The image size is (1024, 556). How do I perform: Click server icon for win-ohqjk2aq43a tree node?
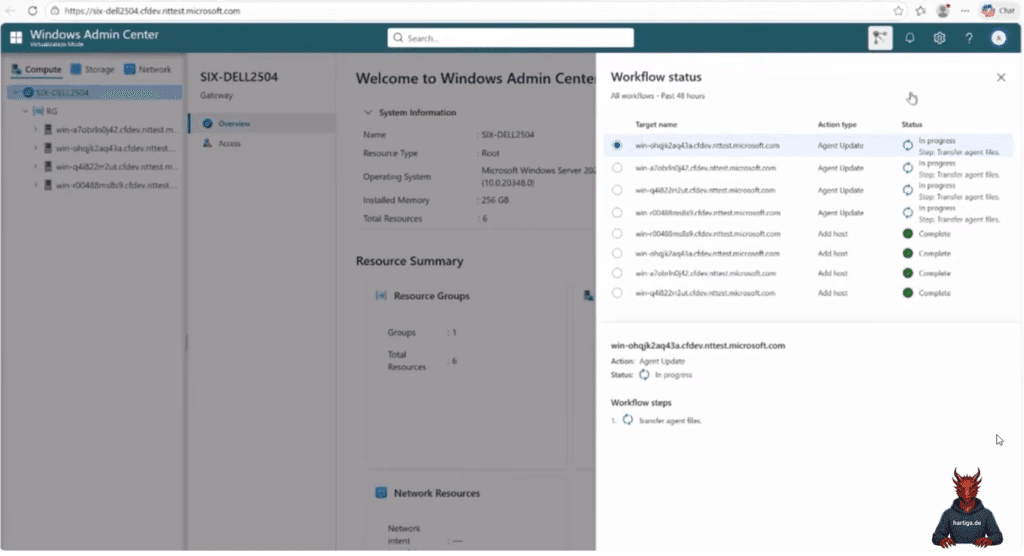[48, 148]
